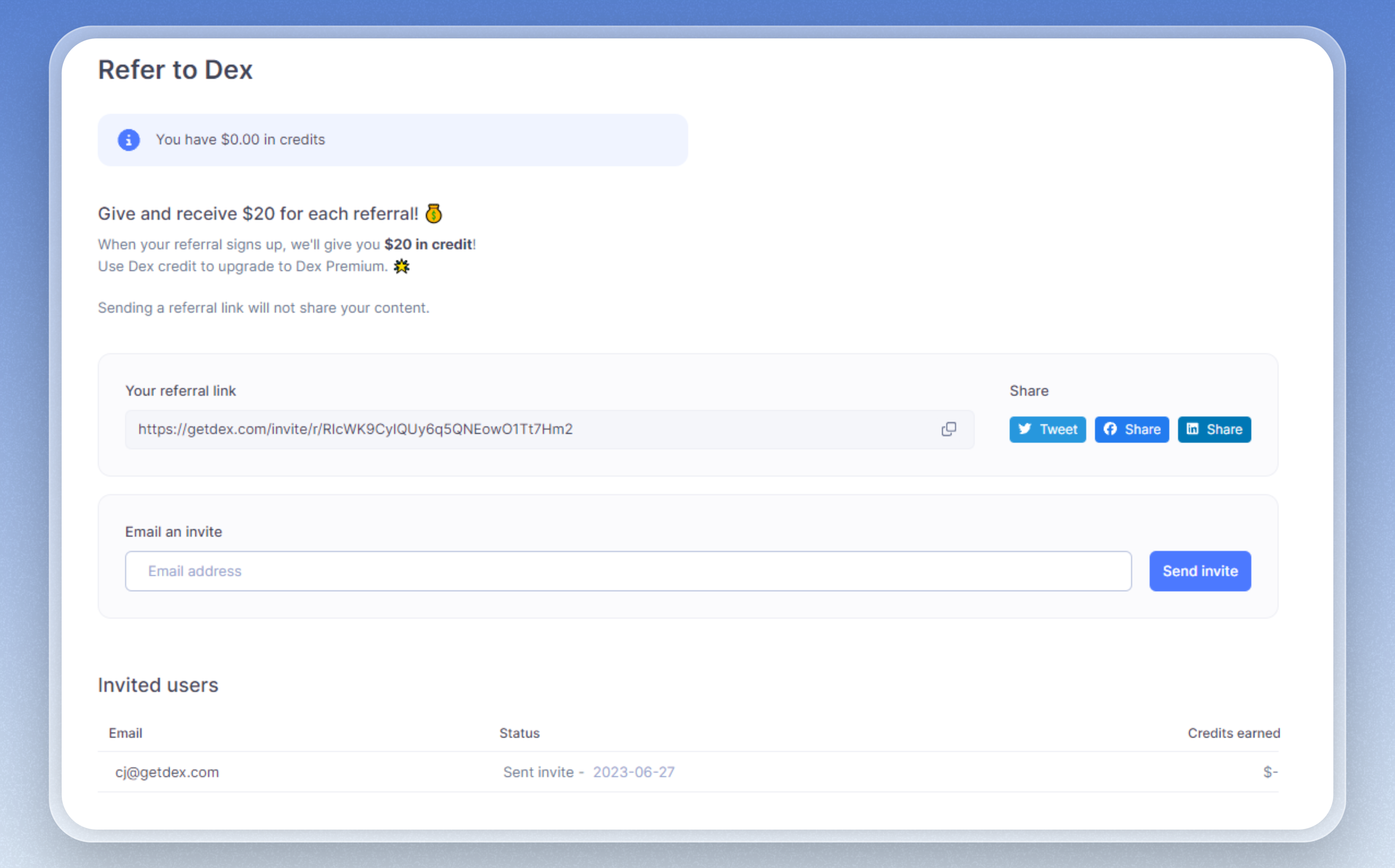Click the 'Invited users' section heading
This screenshot has height=868, width=1395.
(158, 685)
